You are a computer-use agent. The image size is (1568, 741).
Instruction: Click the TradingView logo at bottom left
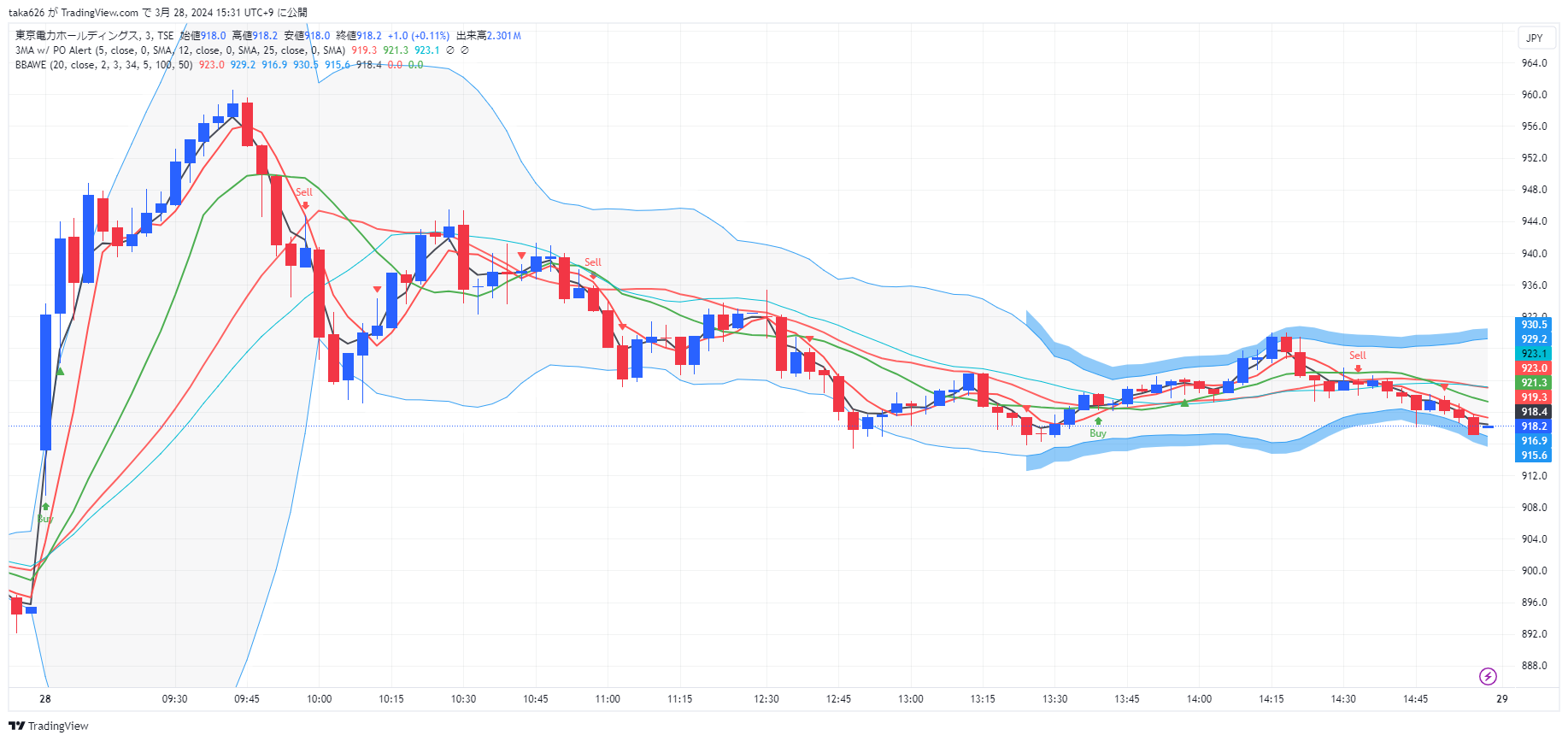tap(49, 726)
